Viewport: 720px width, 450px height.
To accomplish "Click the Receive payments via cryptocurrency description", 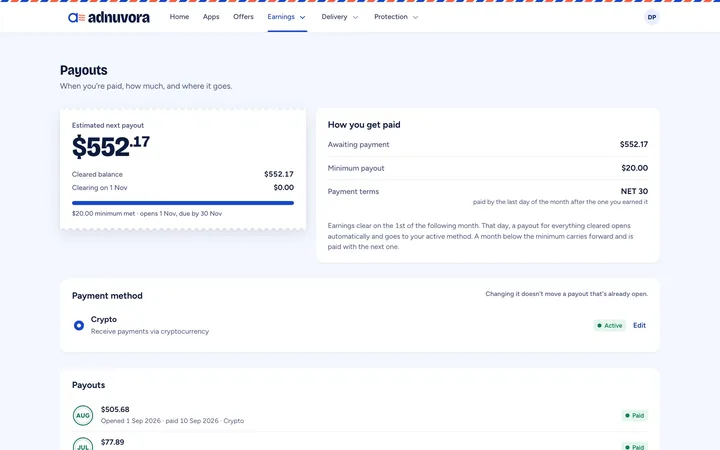I will [150, 332].
